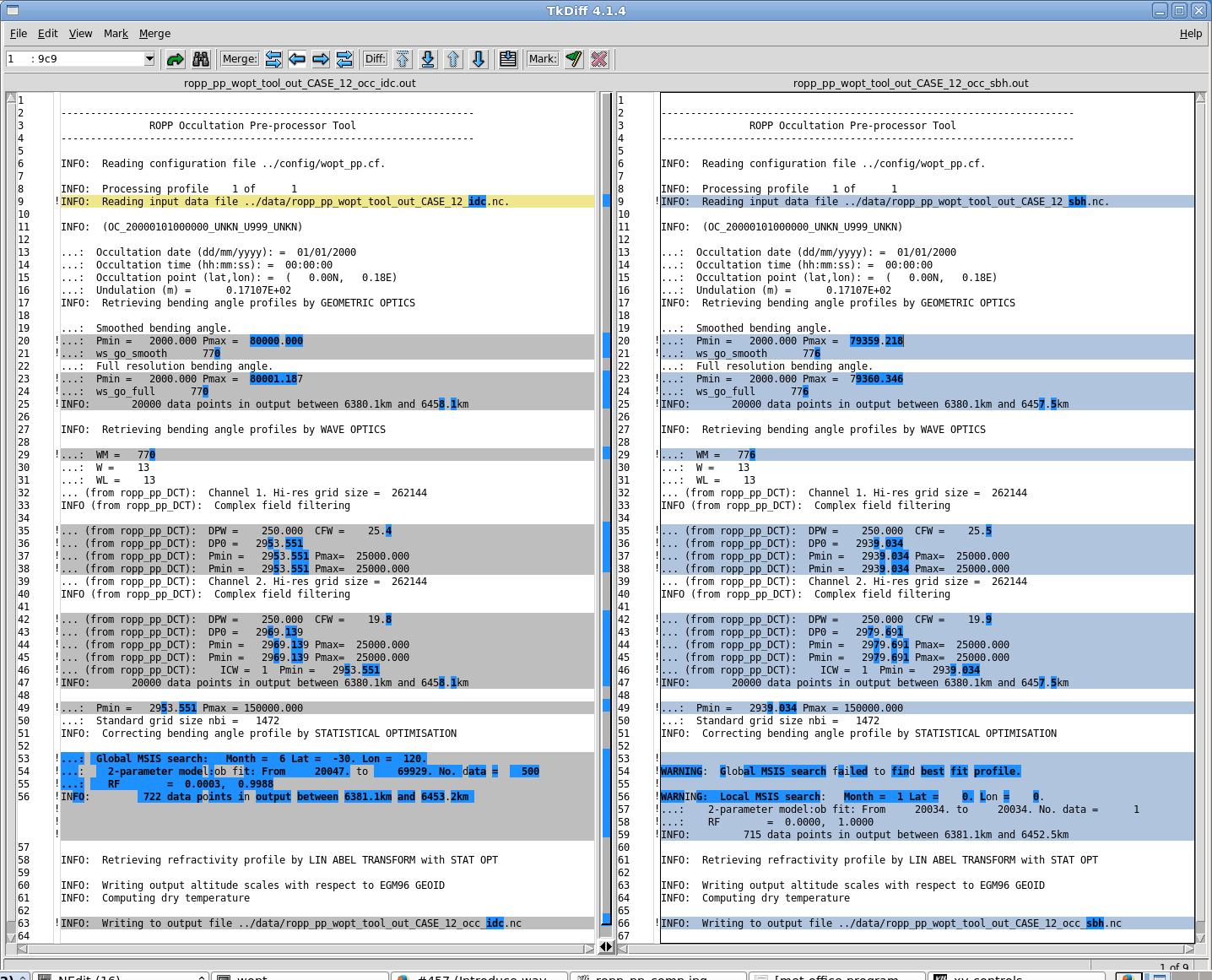Click the pane splitter arrows at bottom center
Viewport: 1212px width, 980px height.
(606, 947)
